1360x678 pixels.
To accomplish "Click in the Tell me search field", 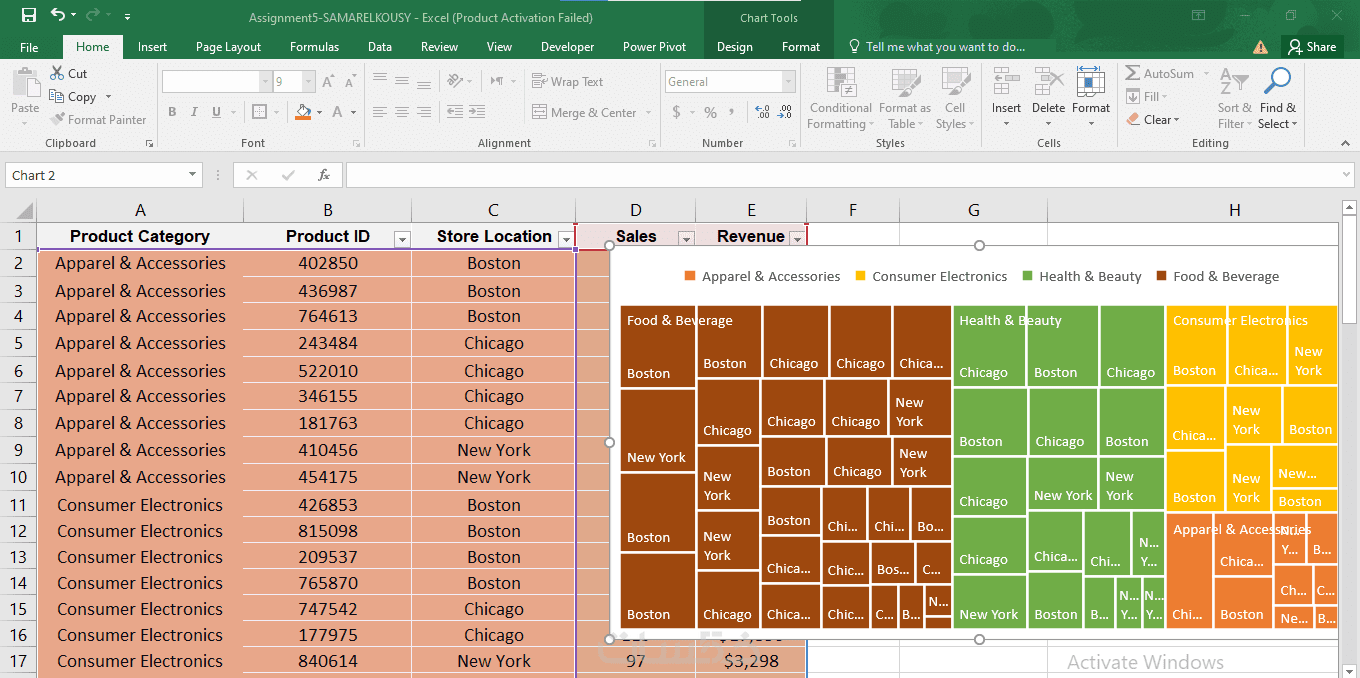I will (x=945, y=47).
